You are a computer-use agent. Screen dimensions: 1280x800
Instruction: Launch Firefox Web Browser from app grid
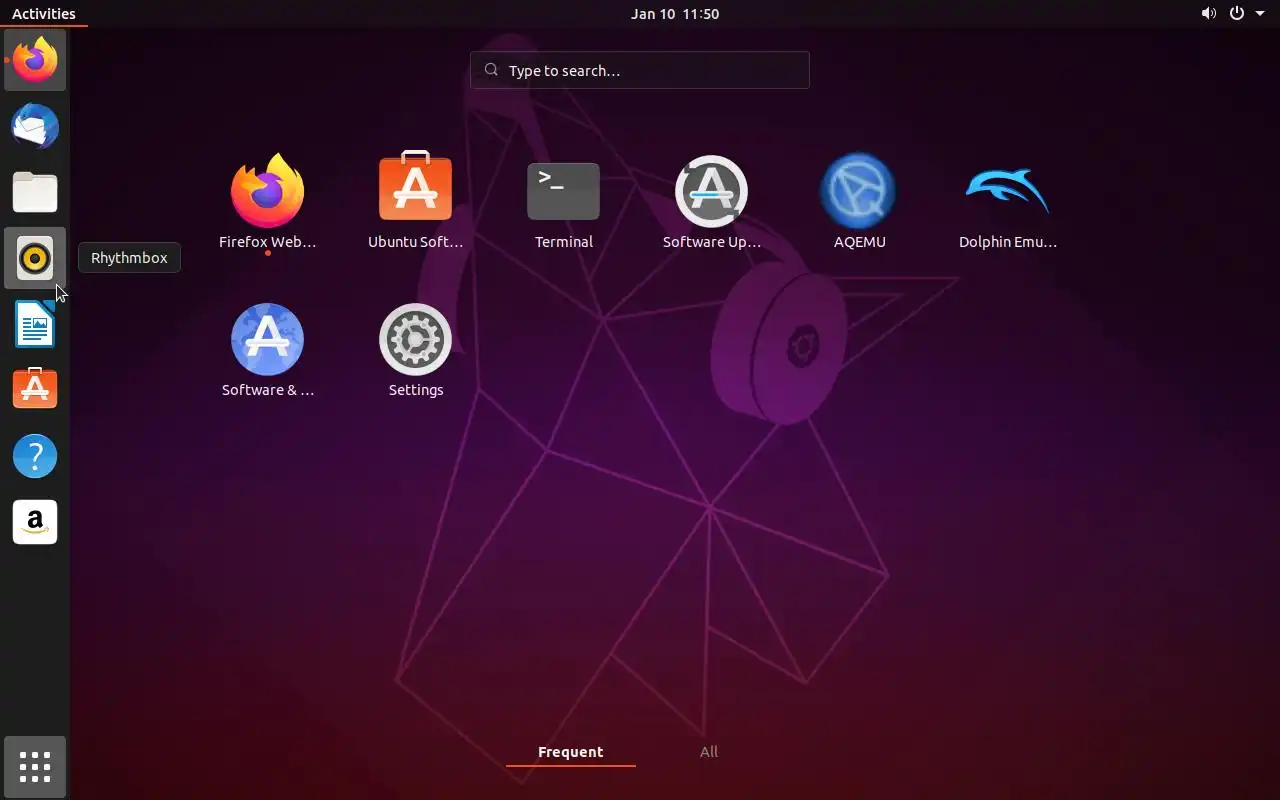[267, 203]
